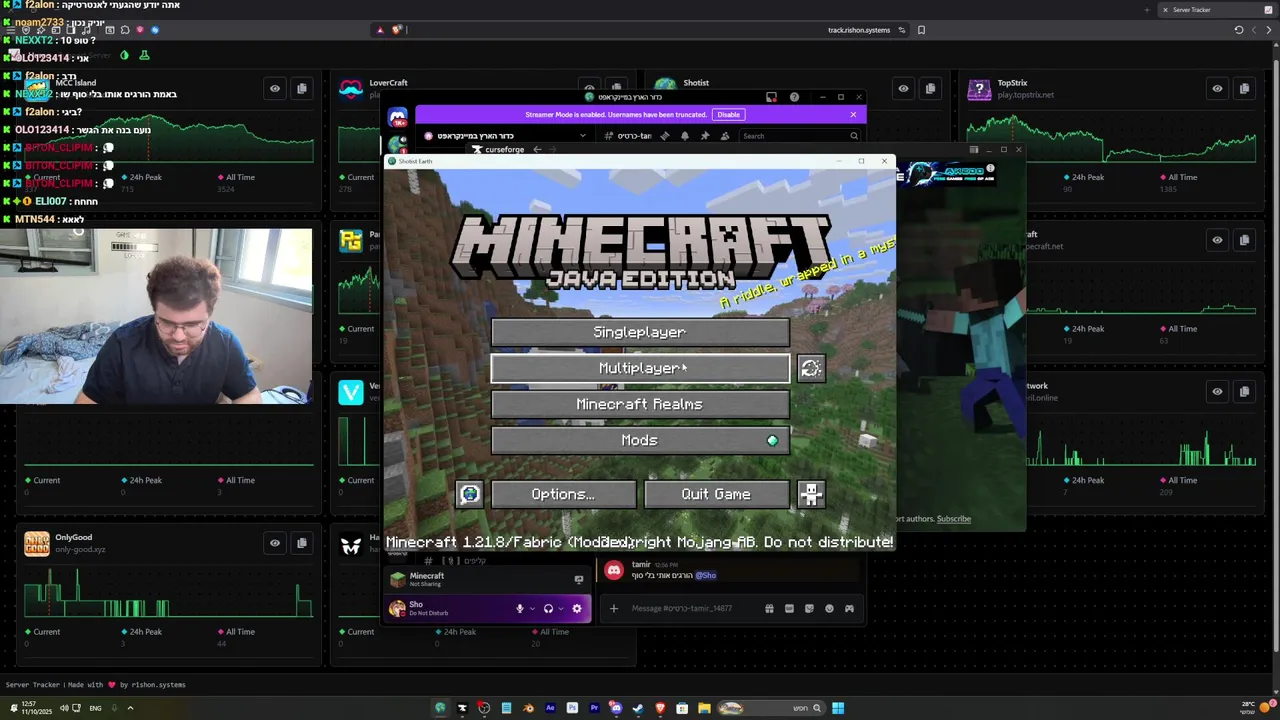
Task: Open the Mods menu in Minecraft
Action: pyautogui.click(x=640, y=440)
